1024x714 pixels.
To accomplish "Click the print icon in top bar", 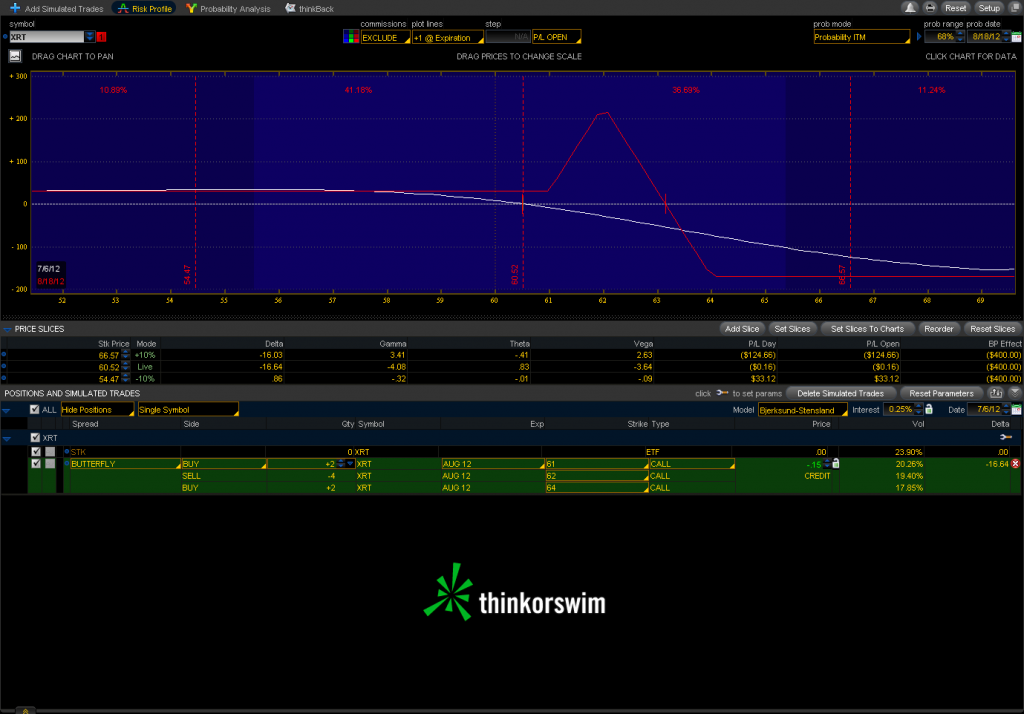I will [930, 8].
